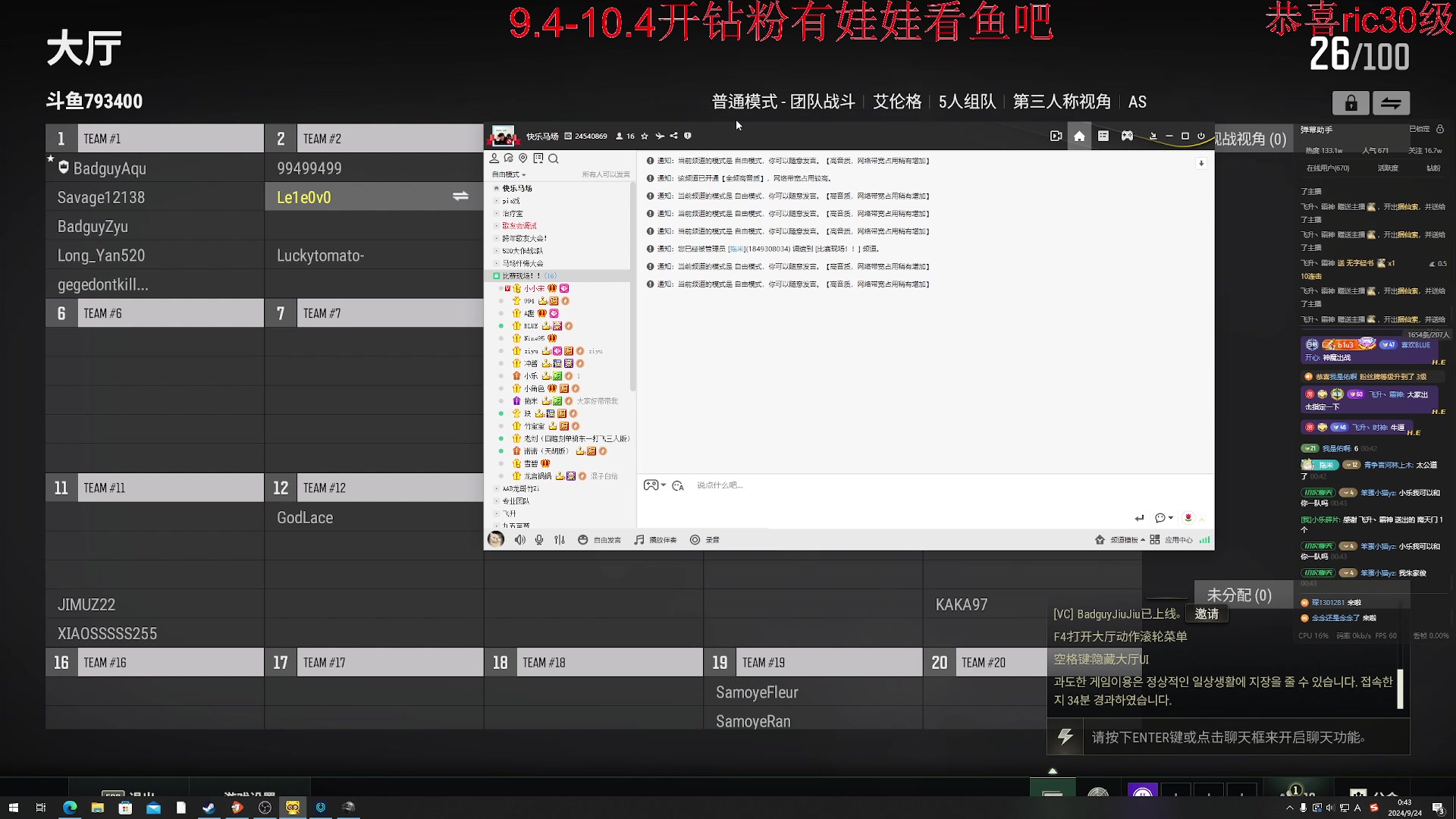The width and height of the screenshot is (1456, 819).
Task: Click the headset history icon above channel tree
Action: tap(509, 158)
